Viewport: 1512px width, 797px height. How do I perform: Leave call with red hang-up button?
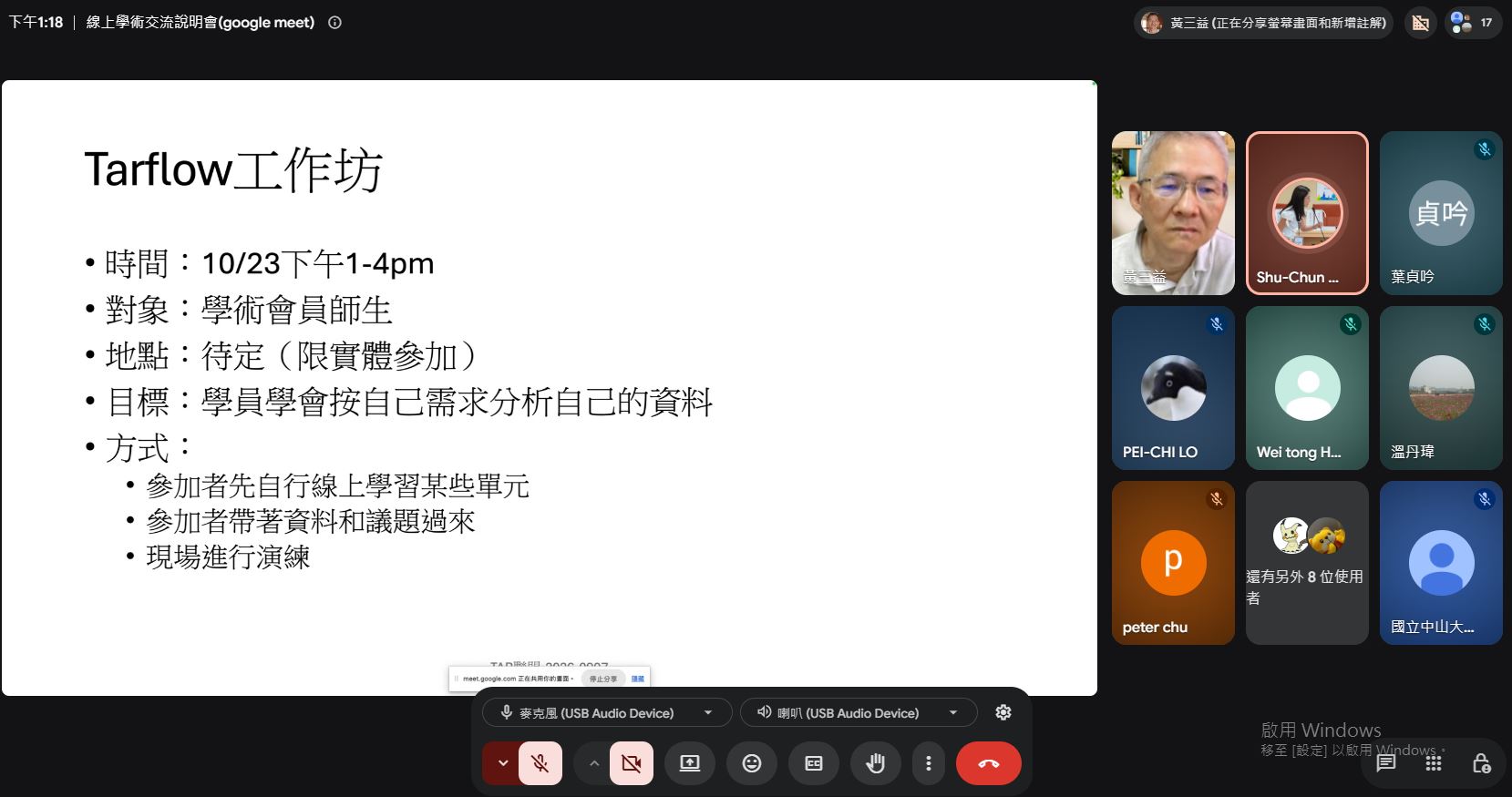(989, 763)
